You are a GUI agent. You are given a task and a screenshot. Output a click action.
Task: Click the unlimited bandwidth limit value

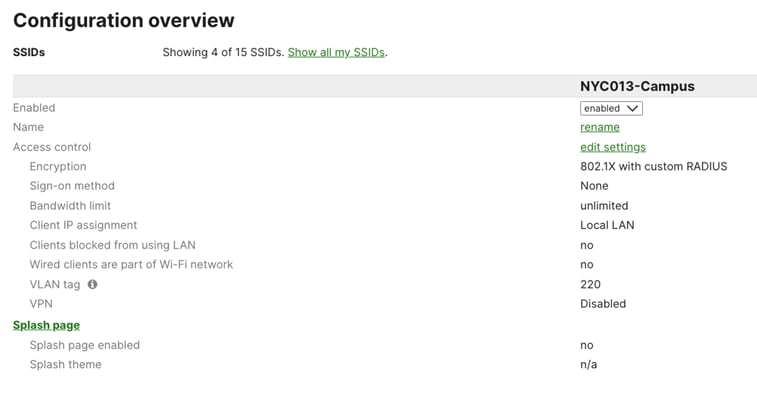[x=604, y=206]
